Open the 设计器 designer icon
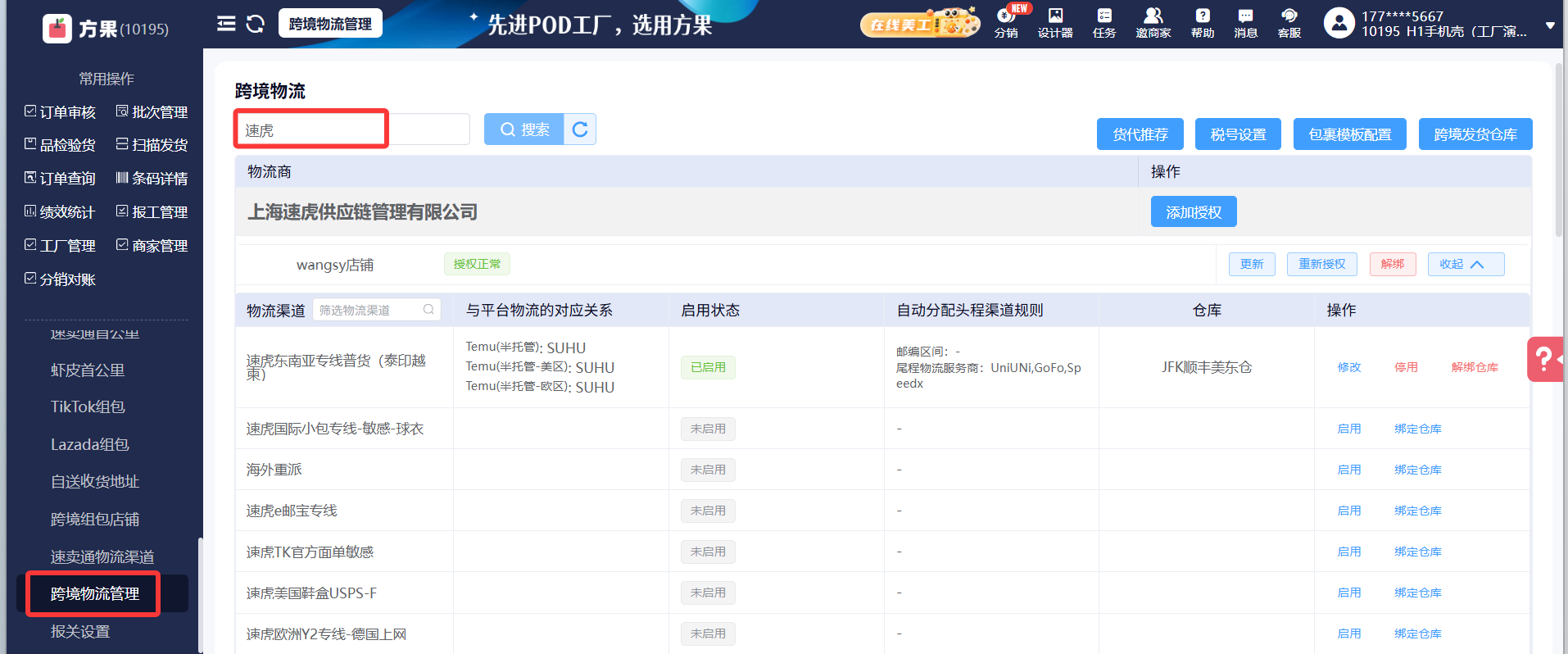This screenshot has height=654, width=1568. point(1055,23)
